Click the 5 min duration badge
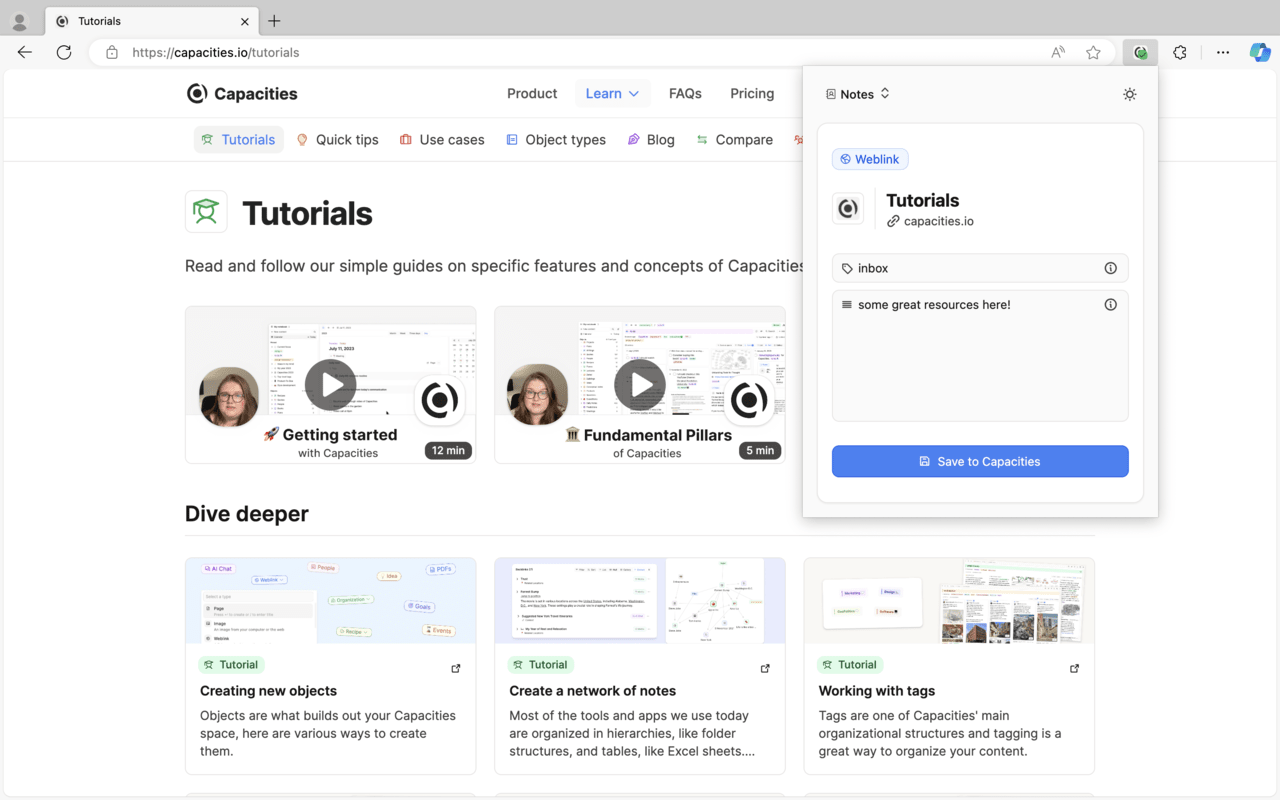 760,450
